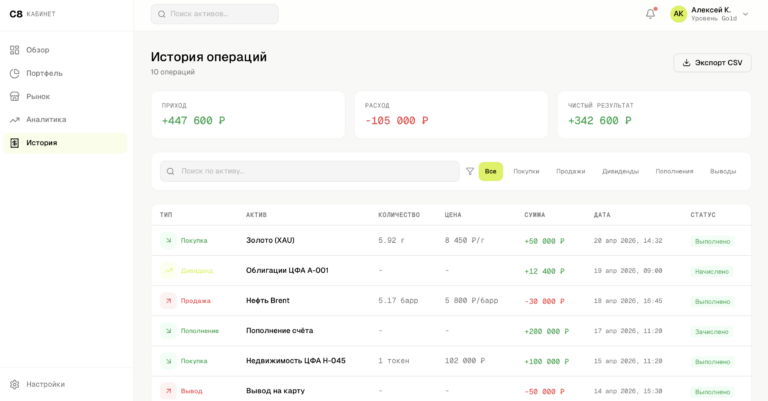Click the notification bell icon
This screenshot has width=768, height=401.
[x=650, y=14]
